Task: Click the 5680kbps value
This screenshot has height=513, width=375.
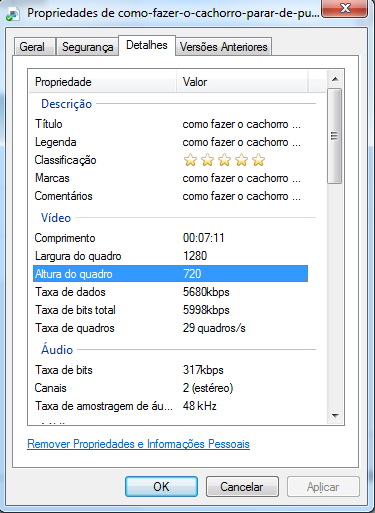Action: click(x=206, y=292)
